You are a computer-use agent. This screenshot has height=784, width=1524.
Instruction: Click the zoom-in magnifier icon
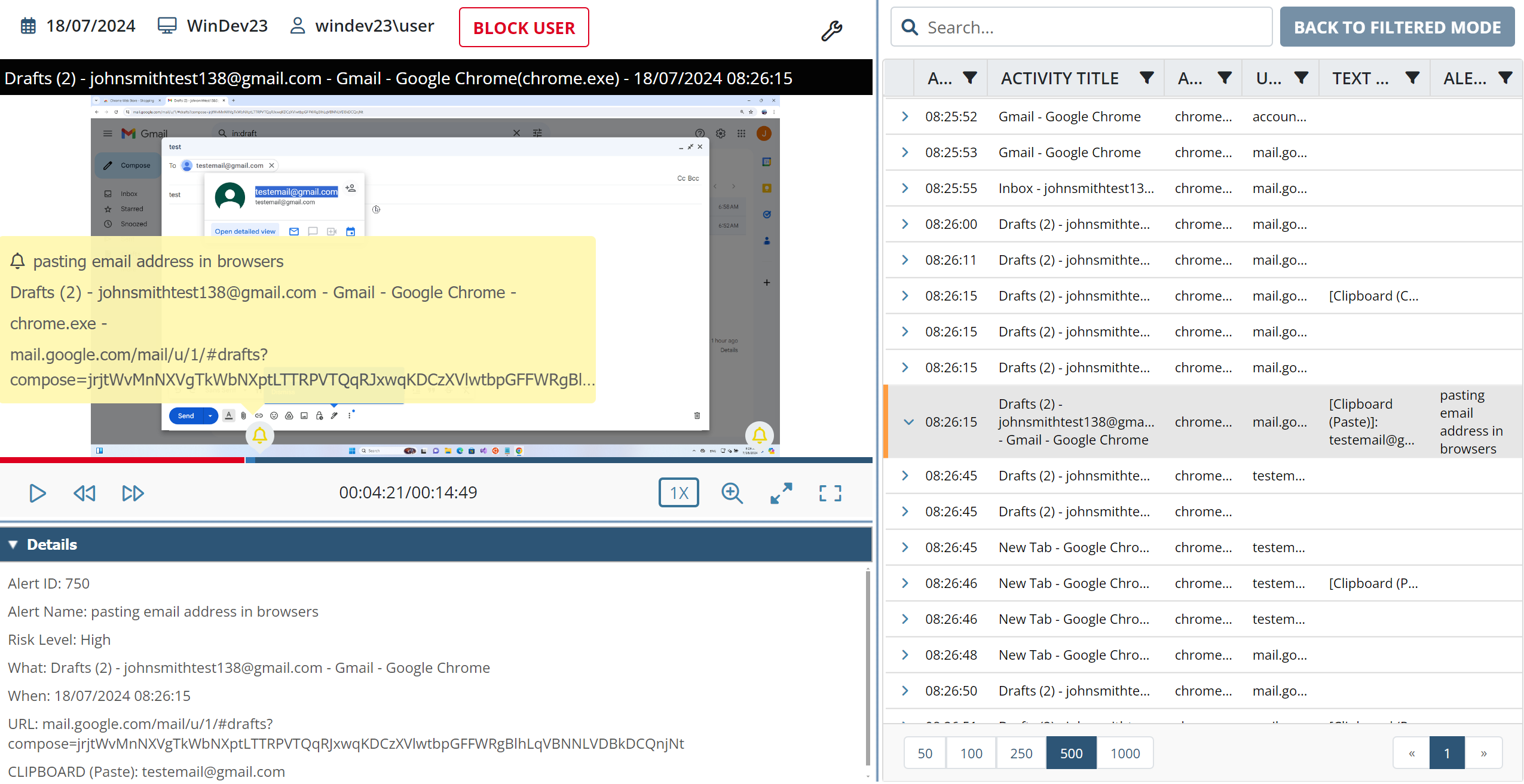click(x=732, y=493)
